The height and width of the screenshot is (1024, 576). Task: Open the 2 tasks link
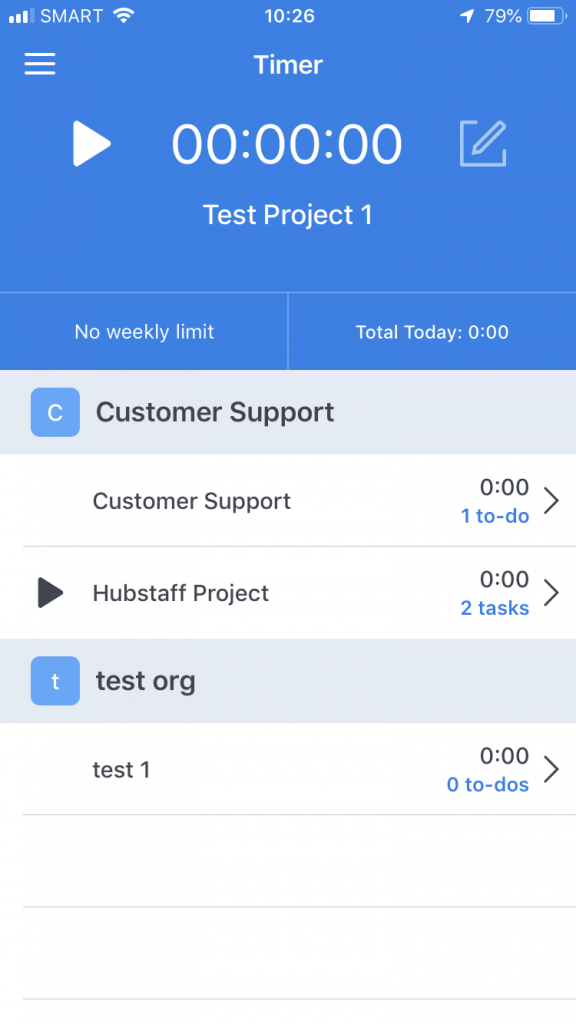[x=495, y=608]
